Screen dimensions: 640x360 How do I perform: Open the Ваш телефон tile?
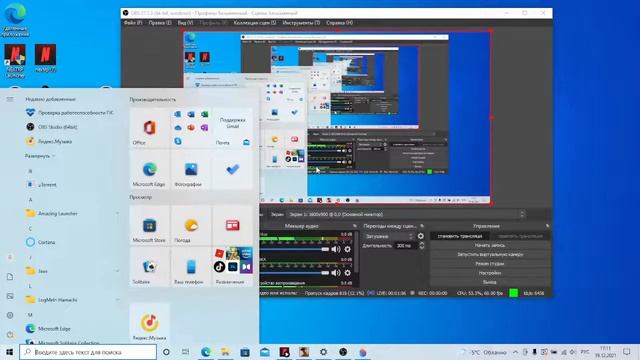click(x=191, y=267)
